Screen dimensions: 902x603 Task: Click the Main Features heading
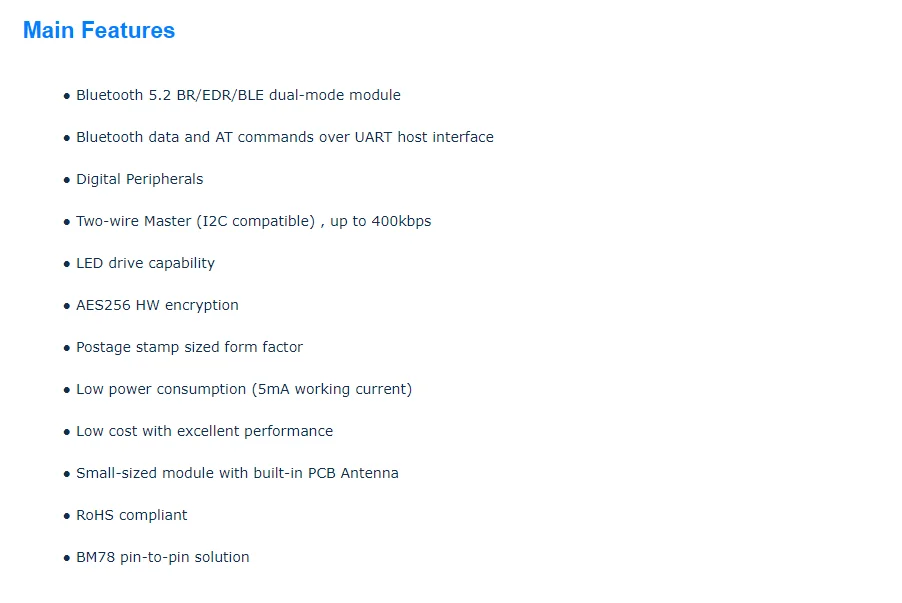[x=99, y=31]
